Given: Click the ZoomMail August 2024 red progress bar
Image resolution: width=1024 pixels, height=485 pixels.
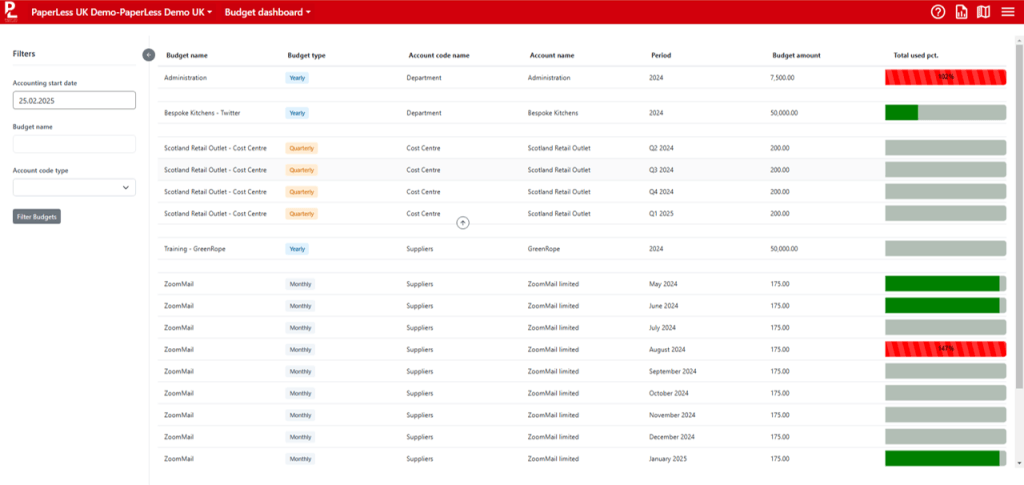Looking at the screenshot, I should [x=945, y=349].
